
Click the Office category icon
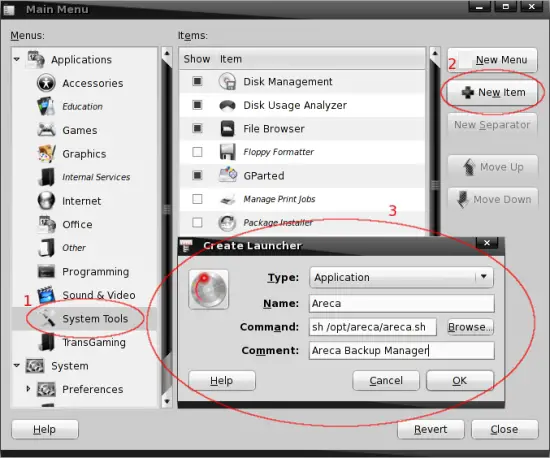click(46, 224)
